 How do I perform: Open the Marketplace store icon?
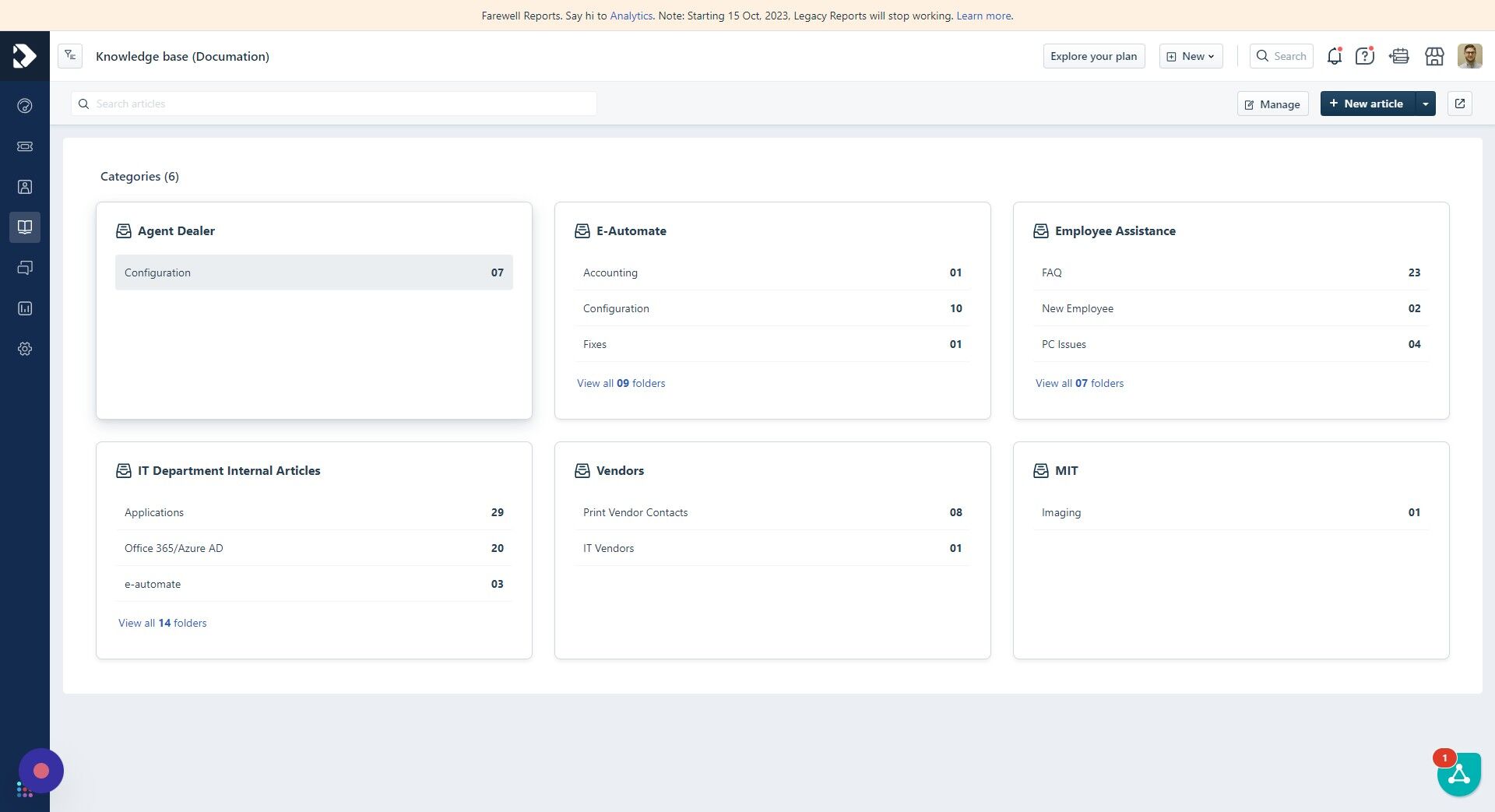1434,55
